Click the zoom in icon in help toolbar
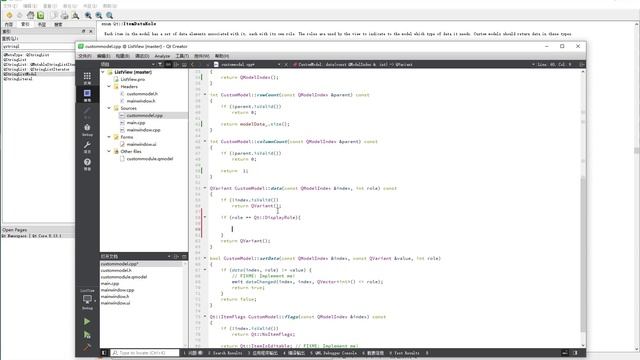 (x=88, y=15)
